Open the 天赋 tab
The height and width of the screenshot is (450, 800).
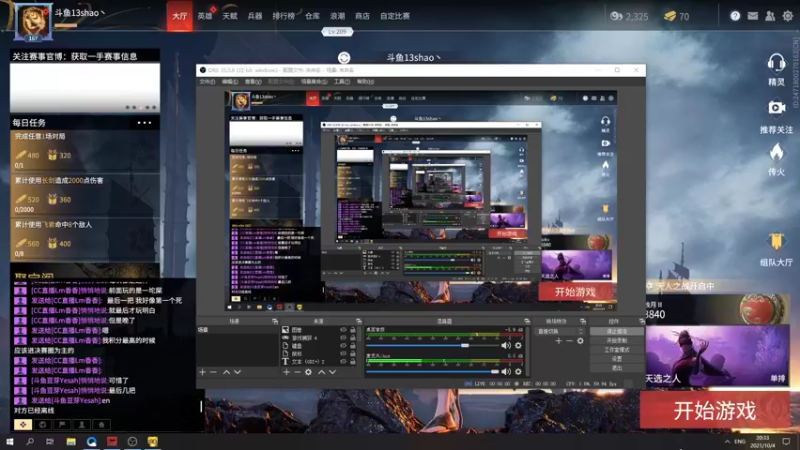coord(230,16)
